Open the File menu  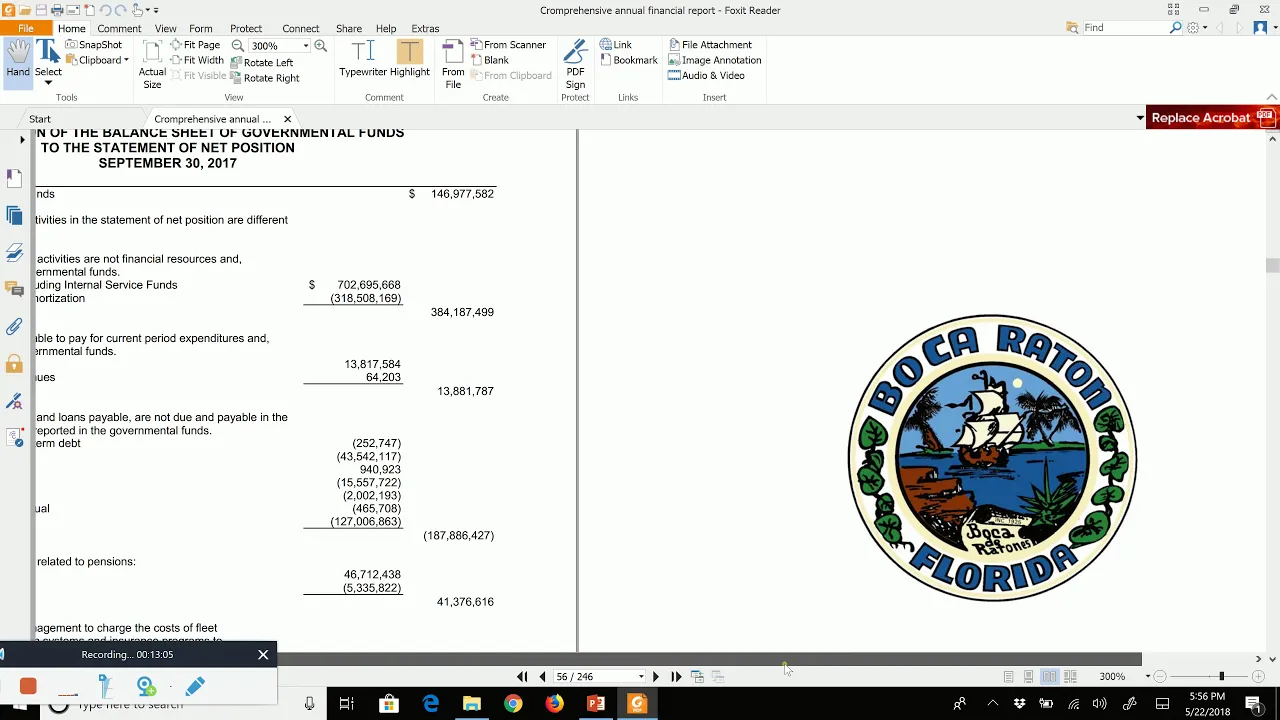[x=26, y=28]
